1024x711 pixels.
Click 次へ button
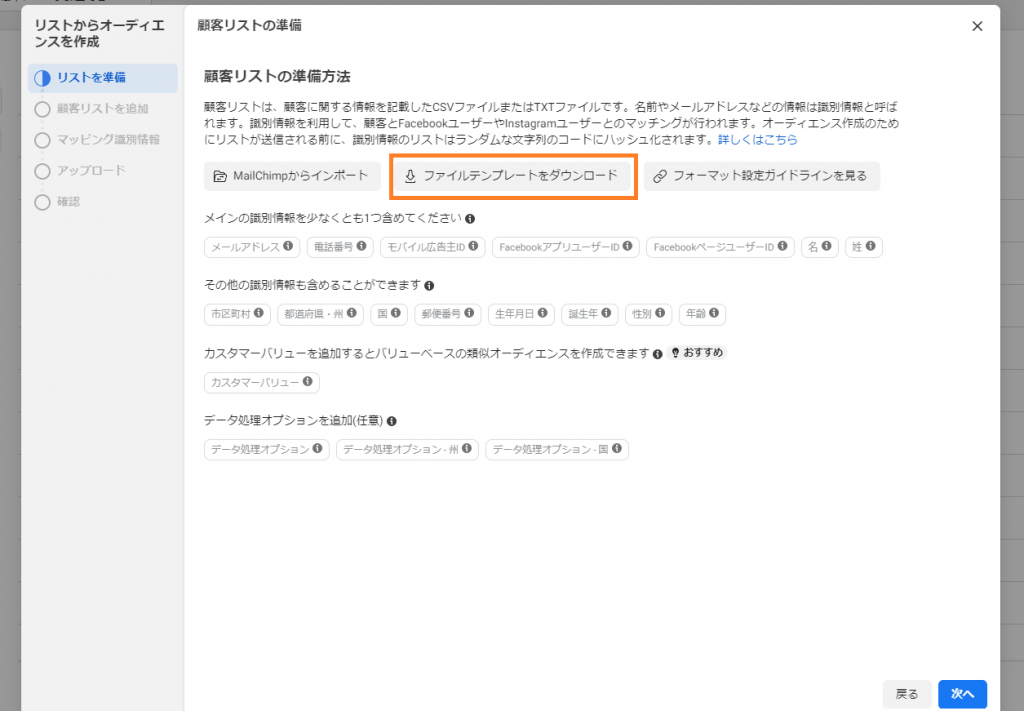point(962,693)
